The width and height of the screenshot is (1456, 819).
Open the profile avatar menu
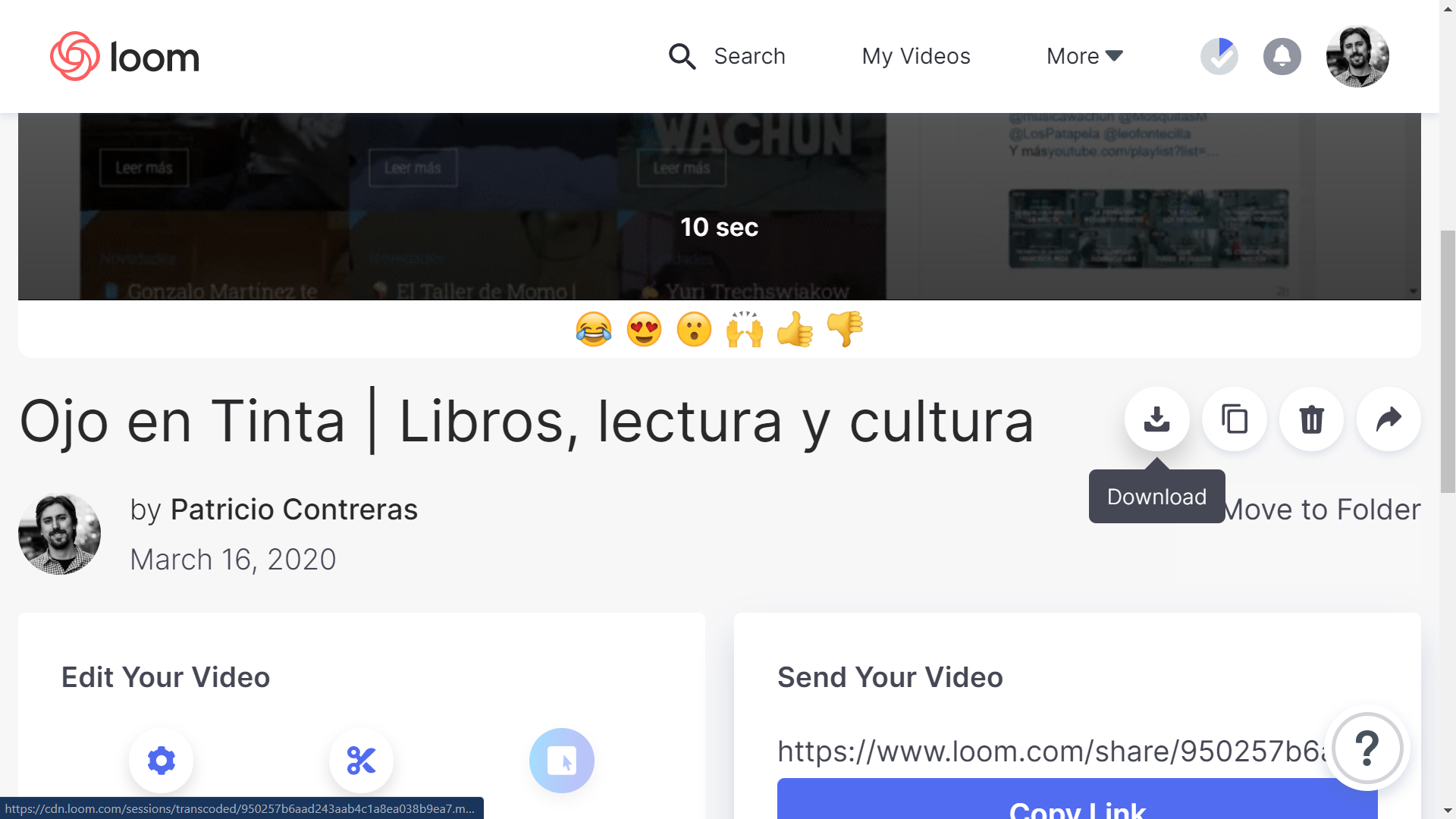tap(1357, 56)
